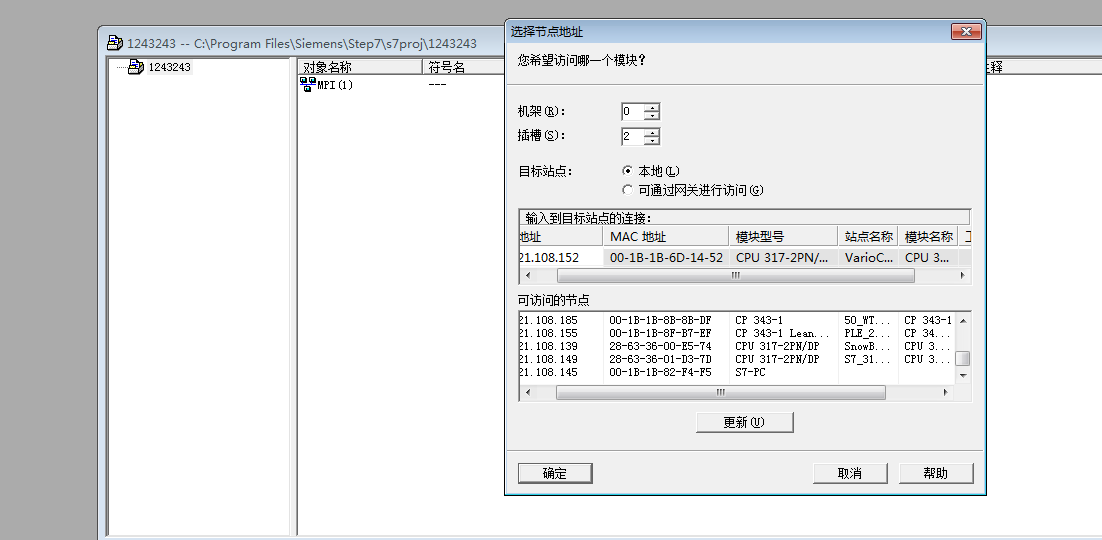Viewport: 1102px width, 540px height.
Task: Click the 50_WT... station name entry
Action: 867,320
